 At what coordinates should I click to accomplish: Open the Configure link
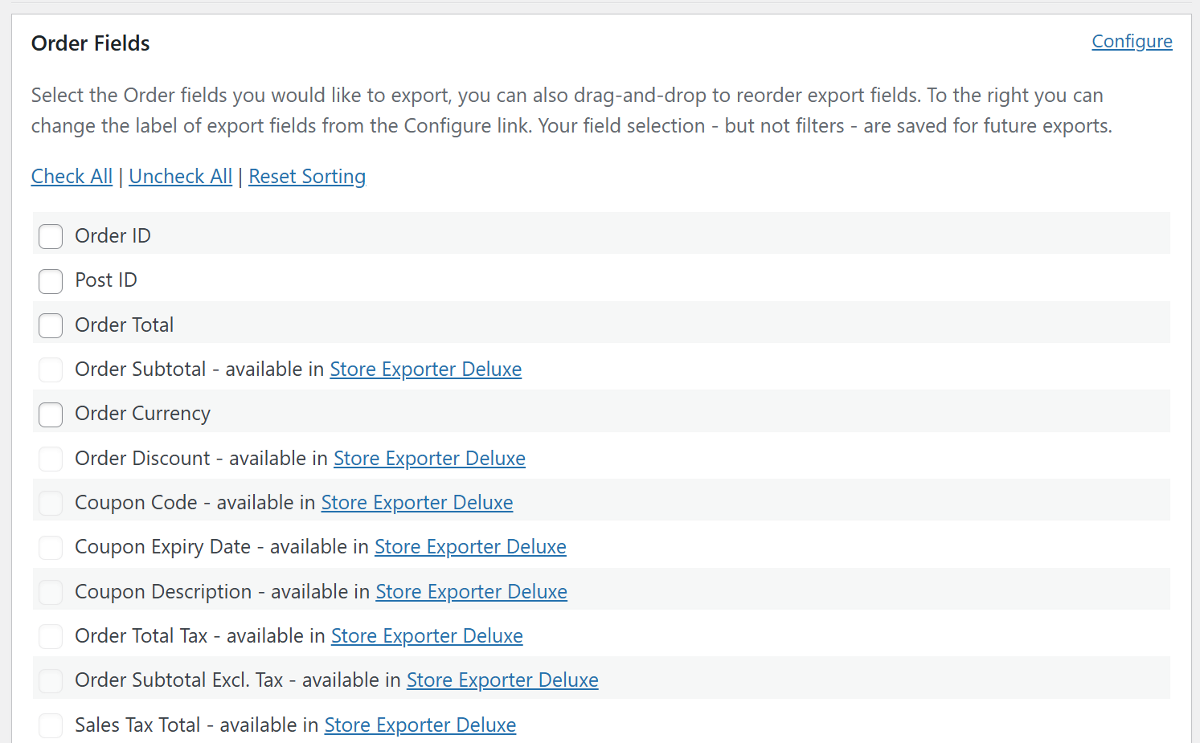1131,41
